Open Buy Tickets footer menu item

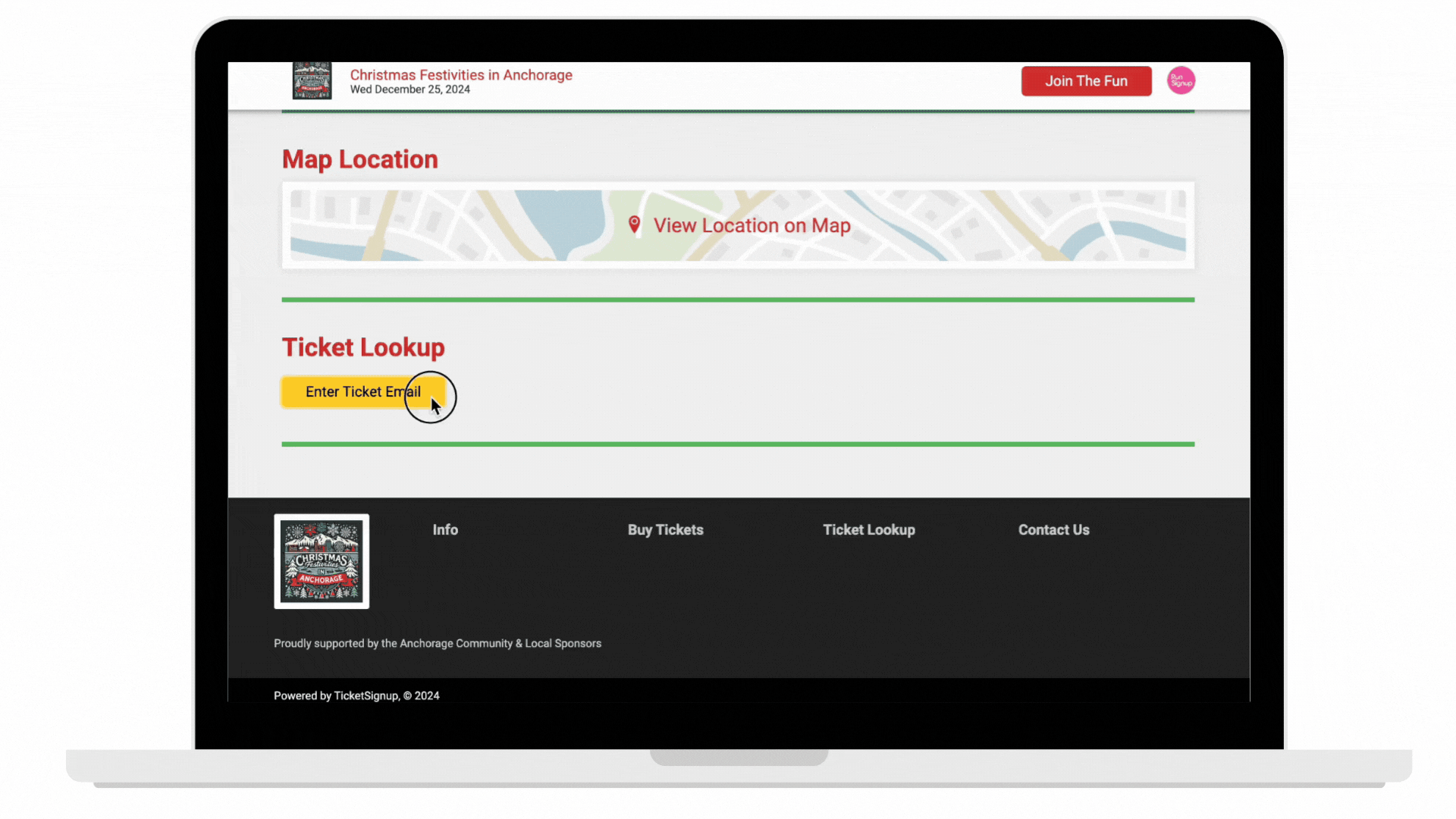coord(665,530)
